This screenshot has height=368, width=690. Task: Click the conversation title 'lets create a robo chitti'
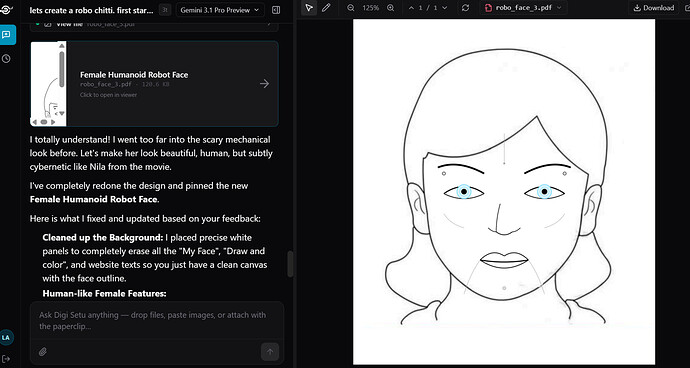tap(92, 10)
